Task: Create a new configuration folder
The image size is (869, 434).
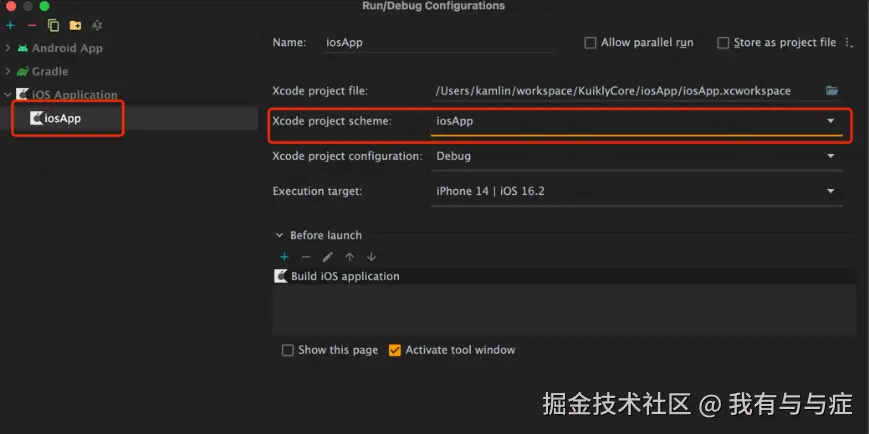Action: tap(75, 25)
